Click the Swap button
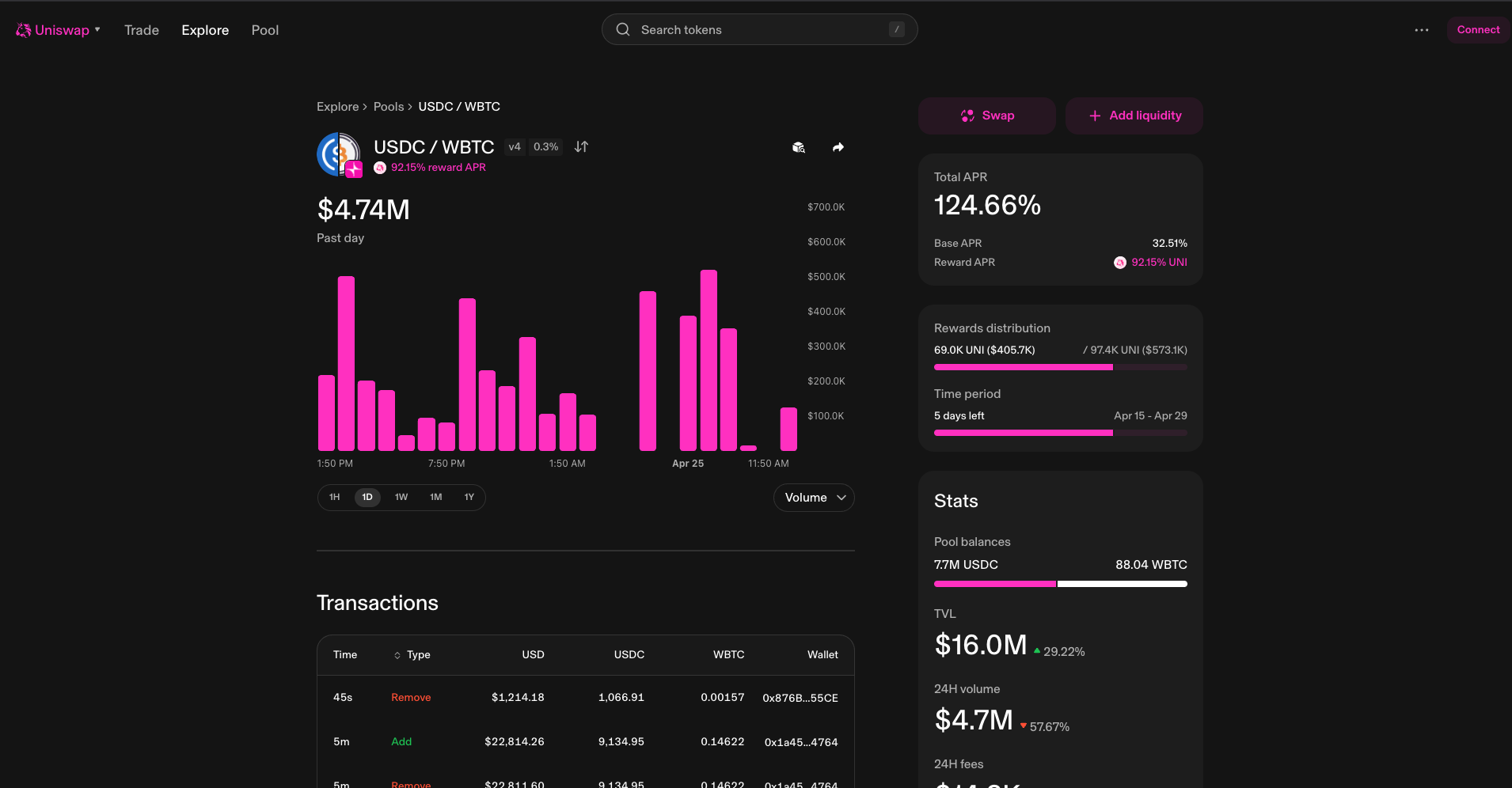Screen dimensions: 1512x788 (x=986, y=116)
